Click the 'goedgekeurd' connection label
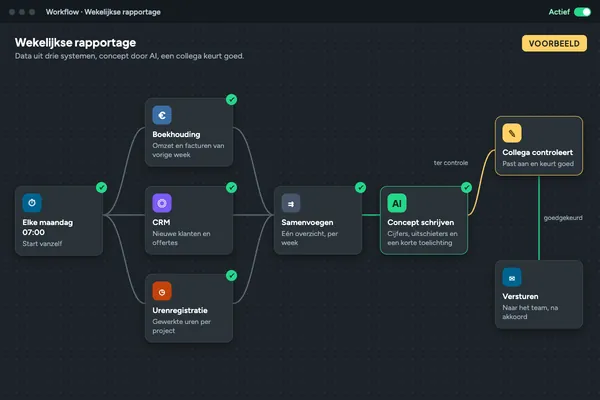Screen dimensions: 600x400 coord(563,218)
